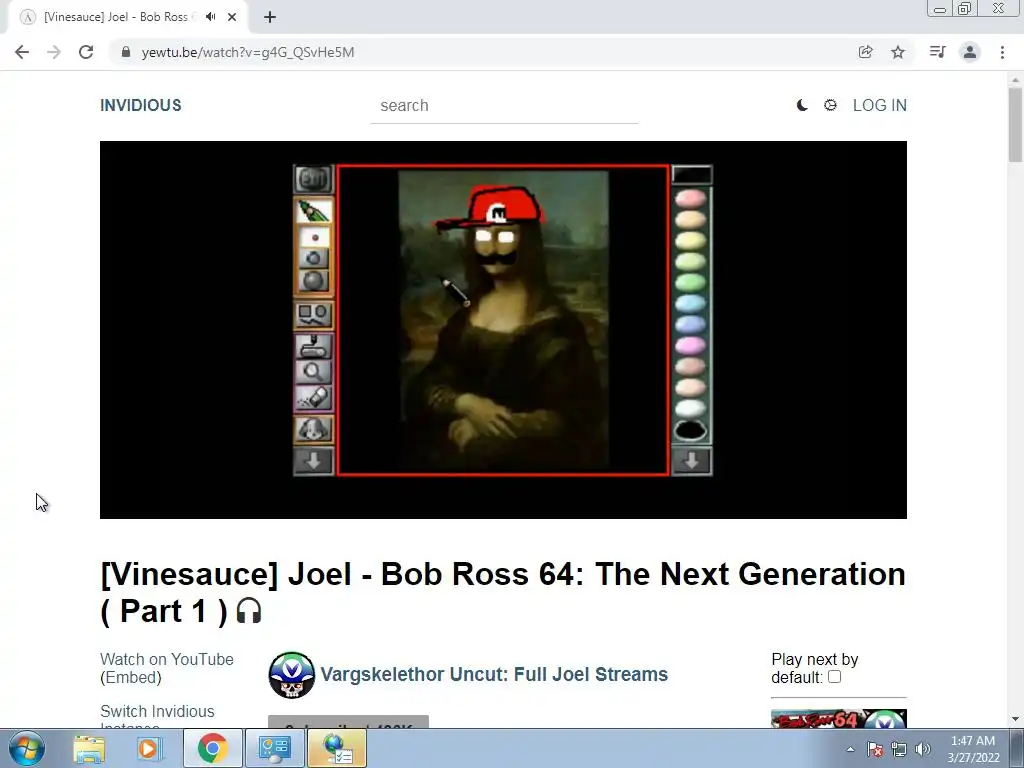Bookmark this page with the star icon
Image resolution: width=1024 pixels, height=768 pixels.
coord(898,52)
